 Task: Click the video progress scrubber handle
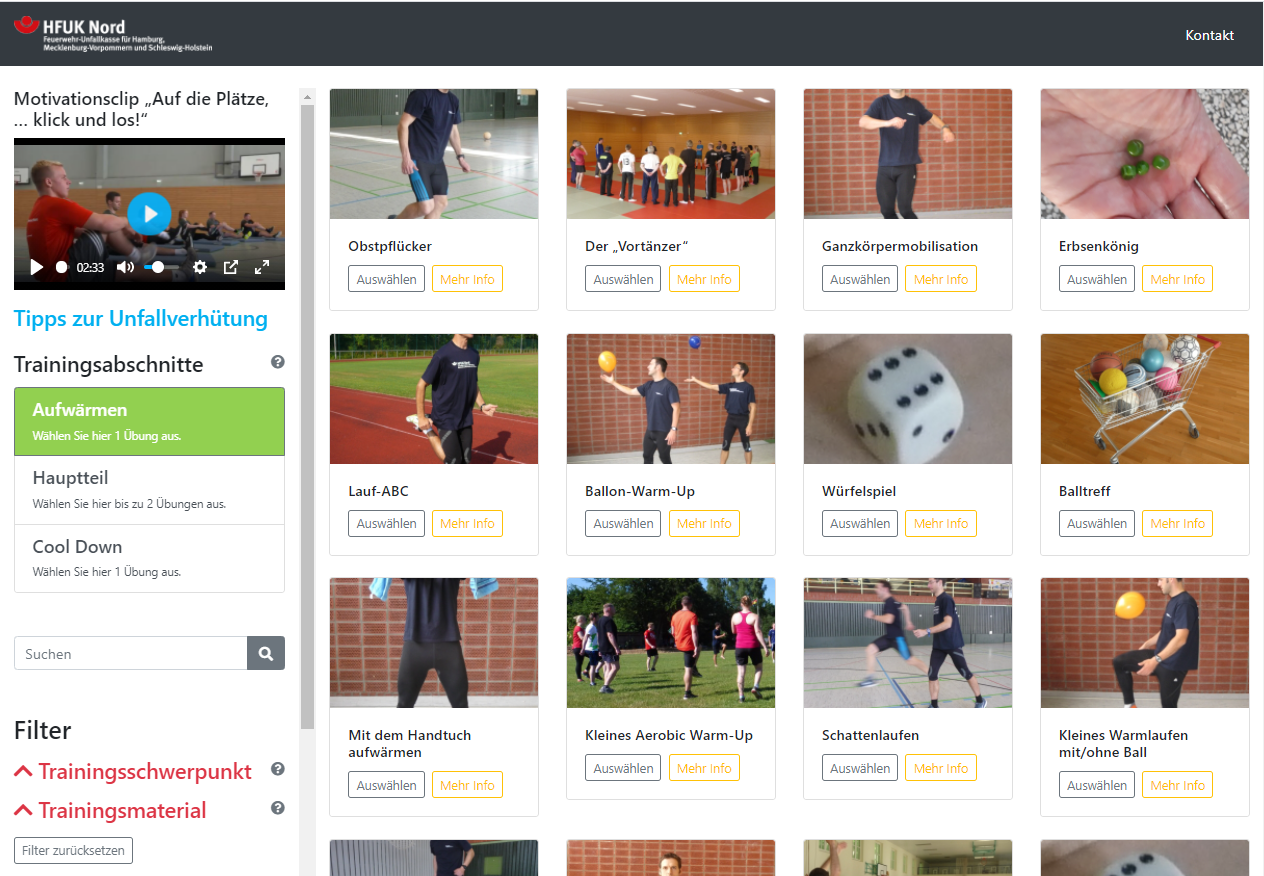pos(61,267)
